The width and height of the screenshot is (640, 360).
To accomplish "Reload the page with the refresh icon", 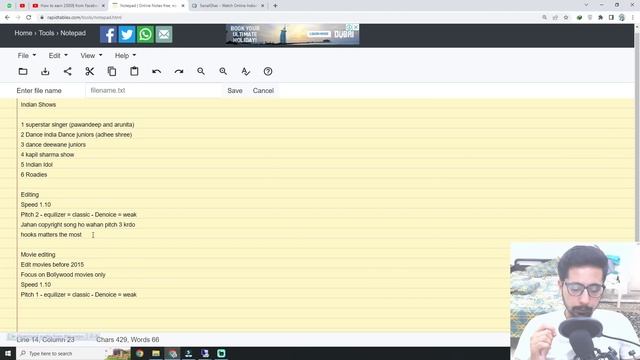I will 29,18.
